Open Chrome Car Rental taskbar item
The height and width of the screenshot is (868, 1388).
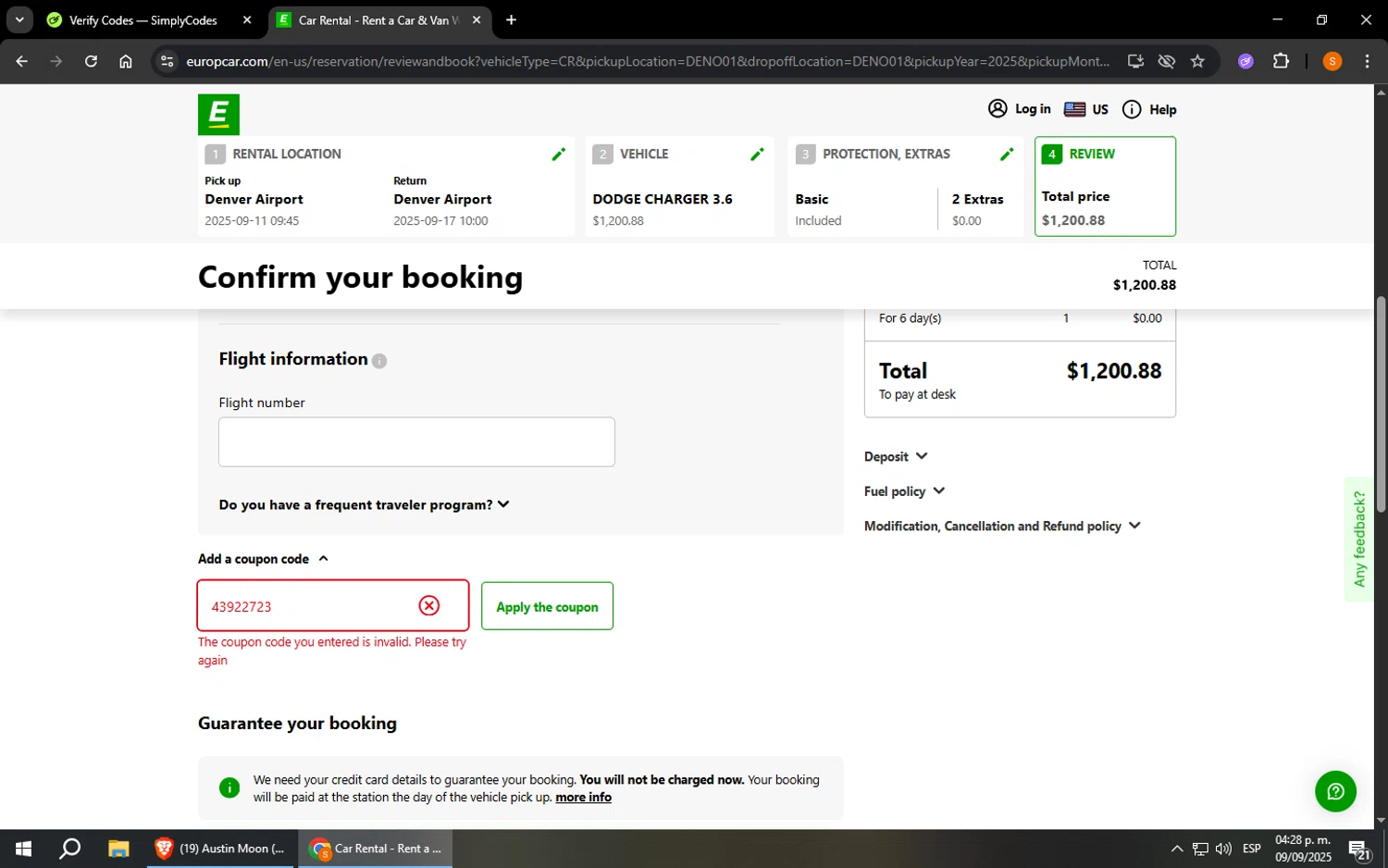point(375,849)
